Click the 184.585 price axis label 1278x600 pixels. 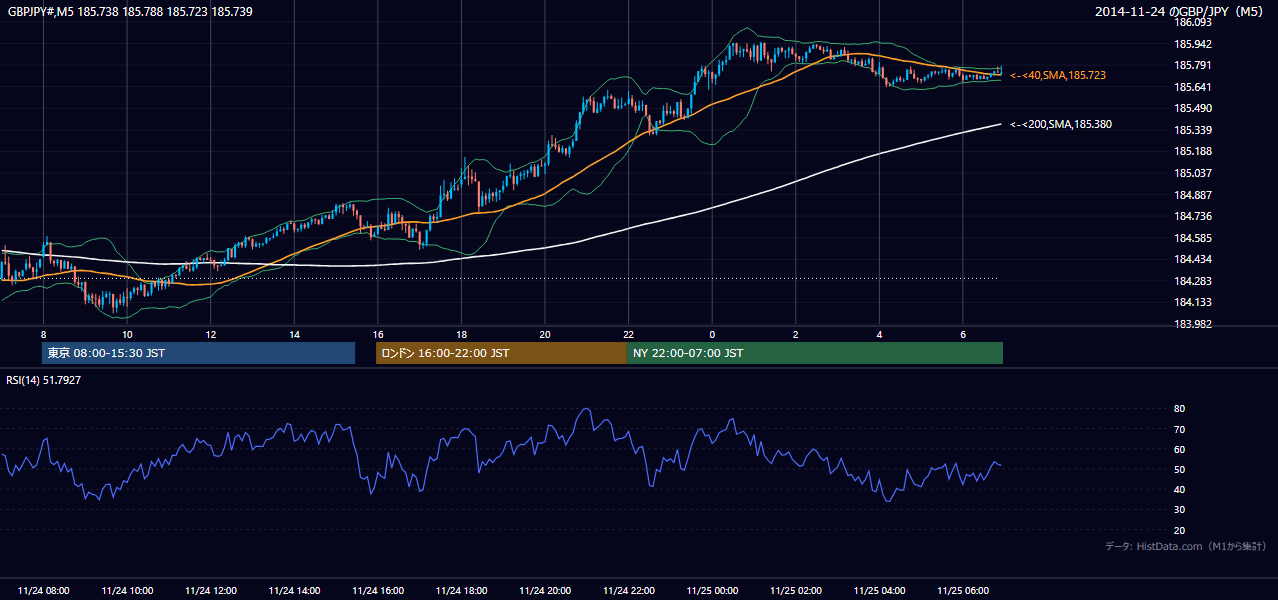click(1193, 238)
